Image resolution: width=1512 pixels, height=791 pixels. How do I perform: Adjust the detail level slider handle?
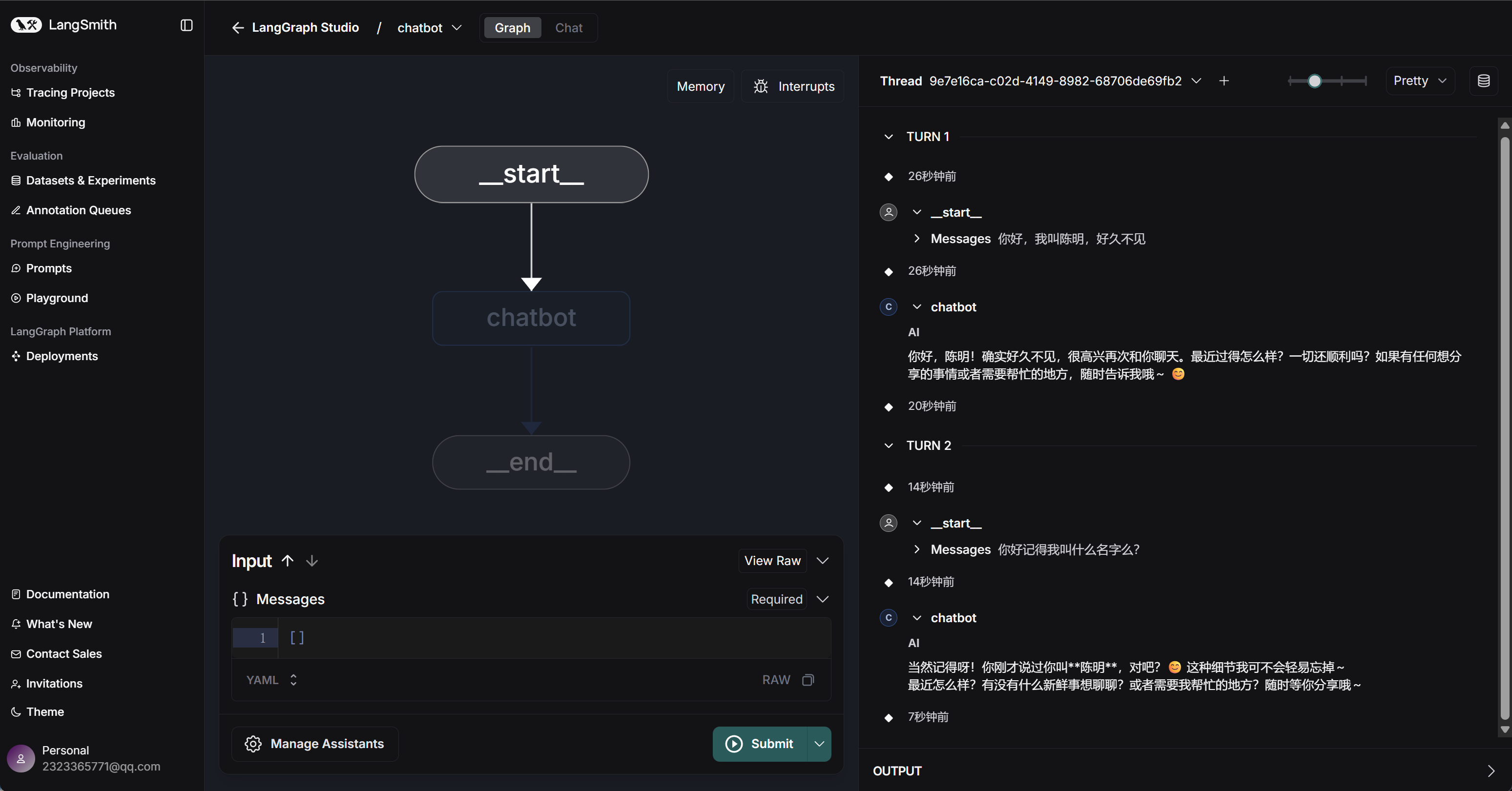click(1315, 81)
